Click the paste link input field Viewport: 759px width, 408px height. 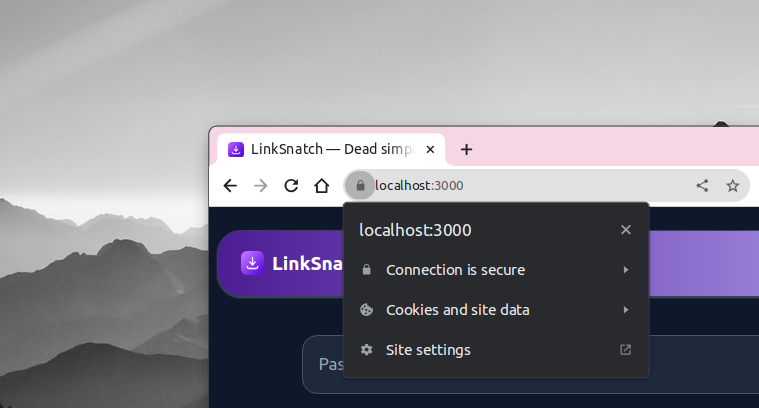(x=530, y=364)
